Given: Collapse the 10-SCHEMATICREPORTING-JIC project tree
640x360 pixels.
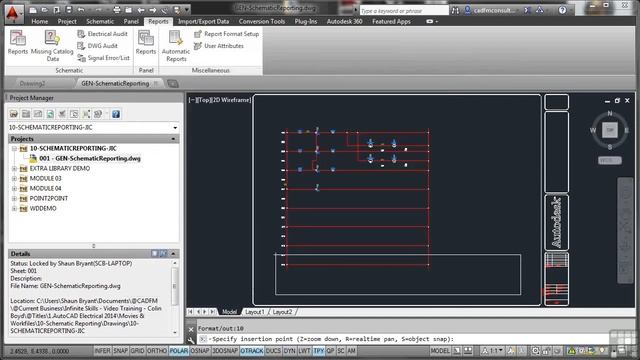Looking at the screenshot, I should [14, 149].
